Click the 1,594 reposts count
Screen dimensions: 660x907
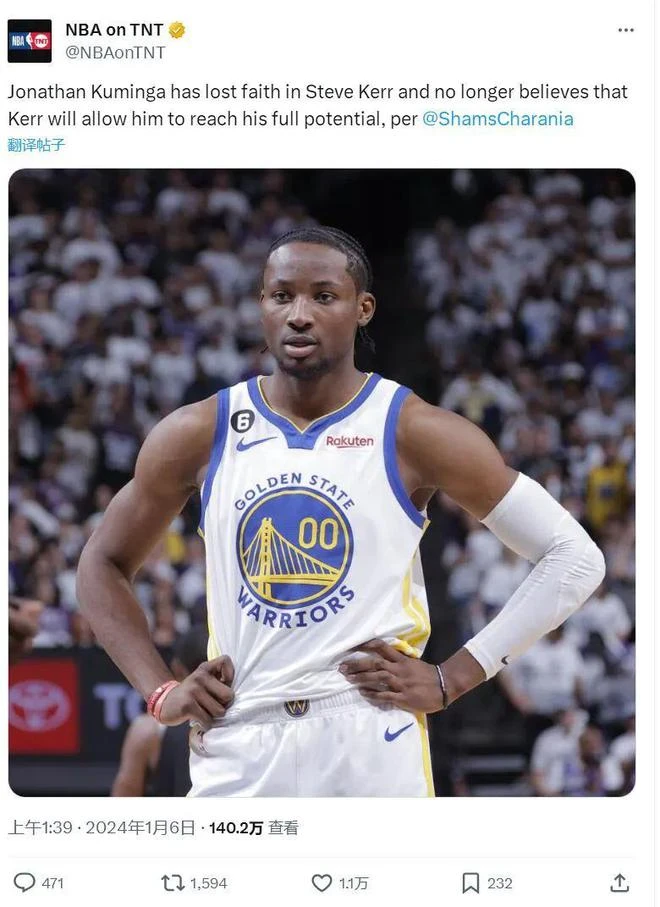pyautogui.click(x=209, y=883)
